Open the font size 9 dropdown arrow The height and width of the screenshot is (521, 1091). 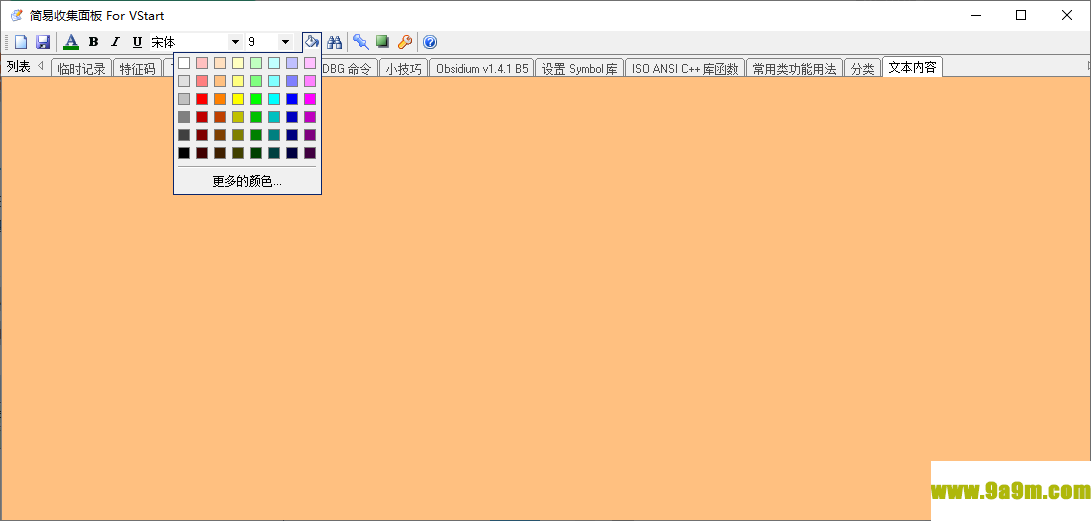(285, 42)
